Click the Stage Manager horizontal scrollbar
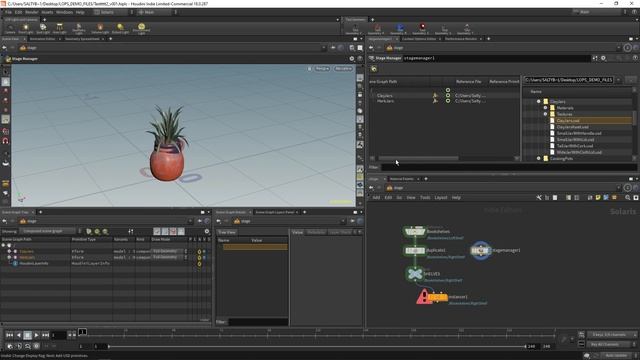 tap(418, 158)
